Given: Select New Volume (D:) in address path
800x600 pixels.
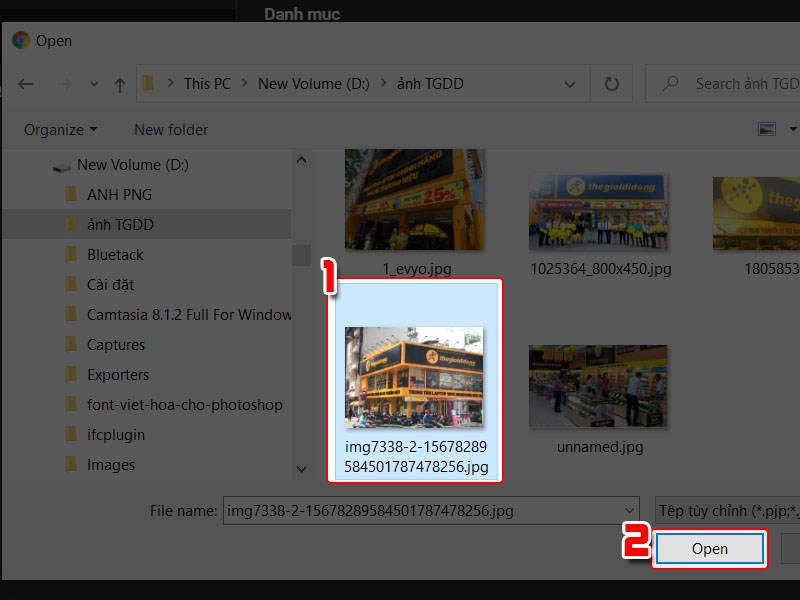Looking at the screenshot, I should pyautogui.click(x=314, y=84).
